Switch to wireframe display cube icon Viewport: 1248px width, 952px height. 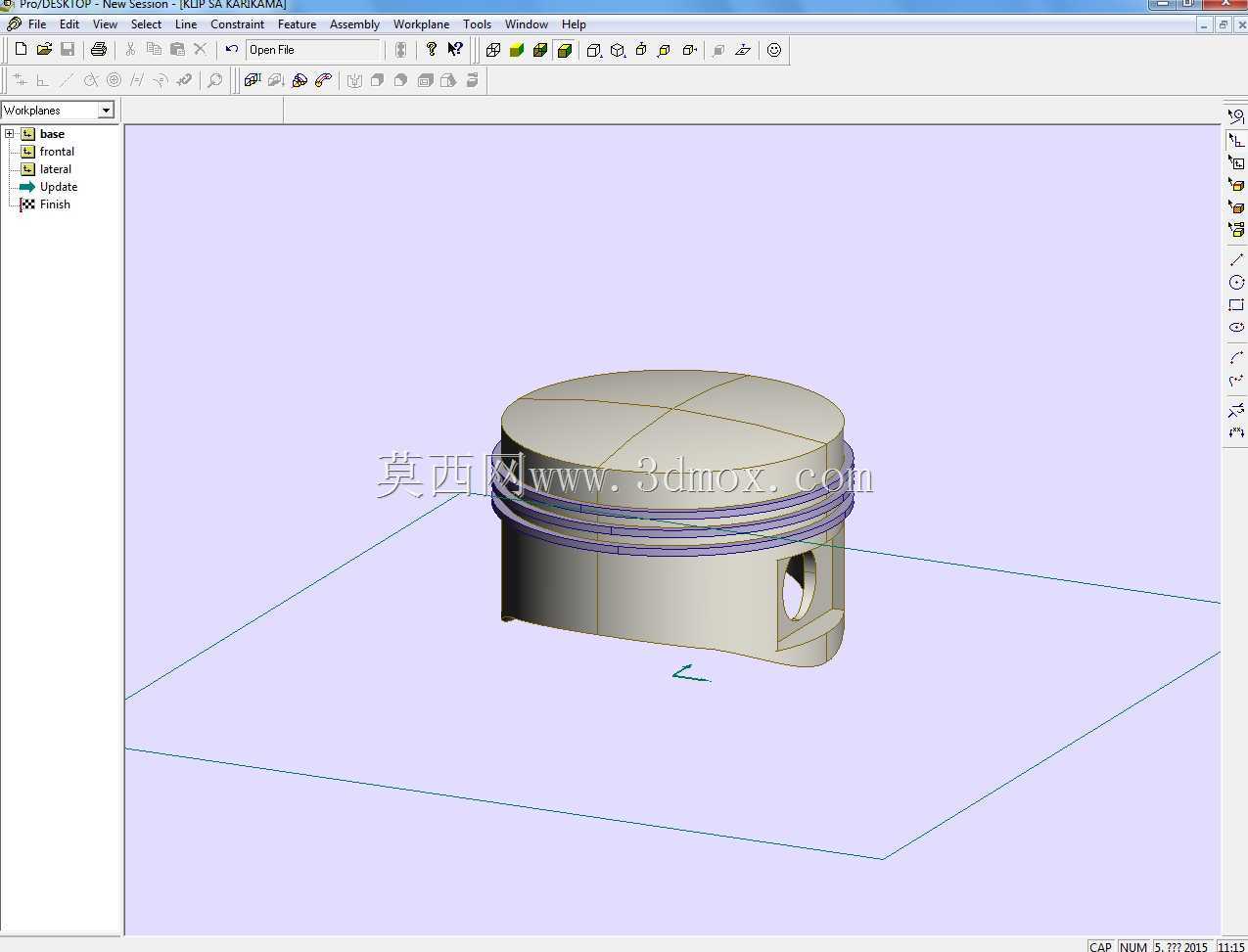(x=493, y=50)
